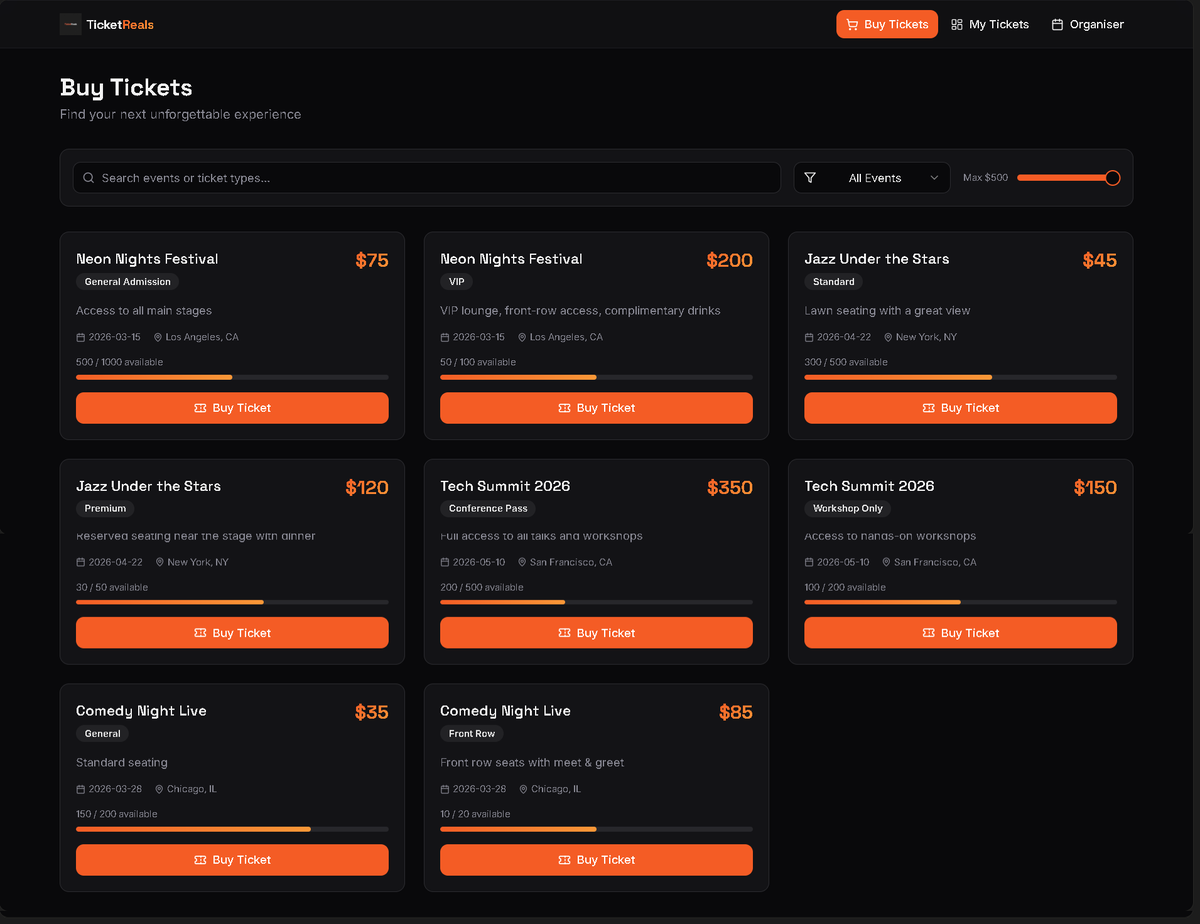The height and width of the screenshot is (924, 1200).
Task: Click the filter funnel icon
Action: point(810,178)
